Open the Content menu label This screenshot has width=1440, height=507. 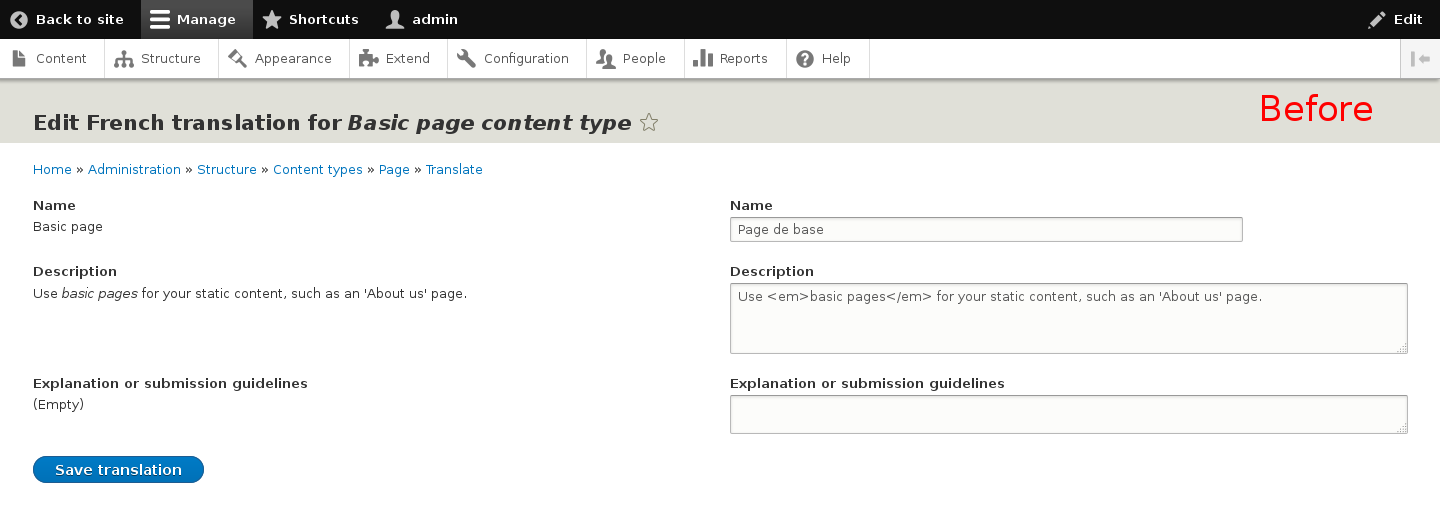pos(61,59)
